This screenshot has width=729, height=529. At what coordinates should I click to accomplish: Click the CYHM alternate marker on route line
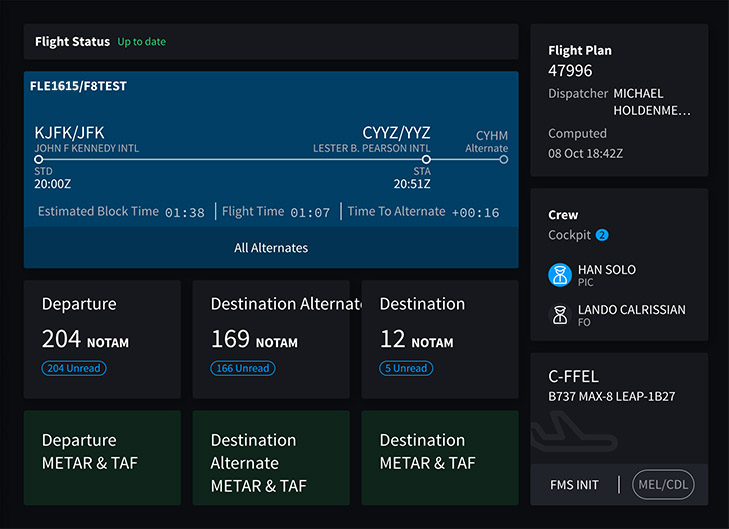[504, 159]
